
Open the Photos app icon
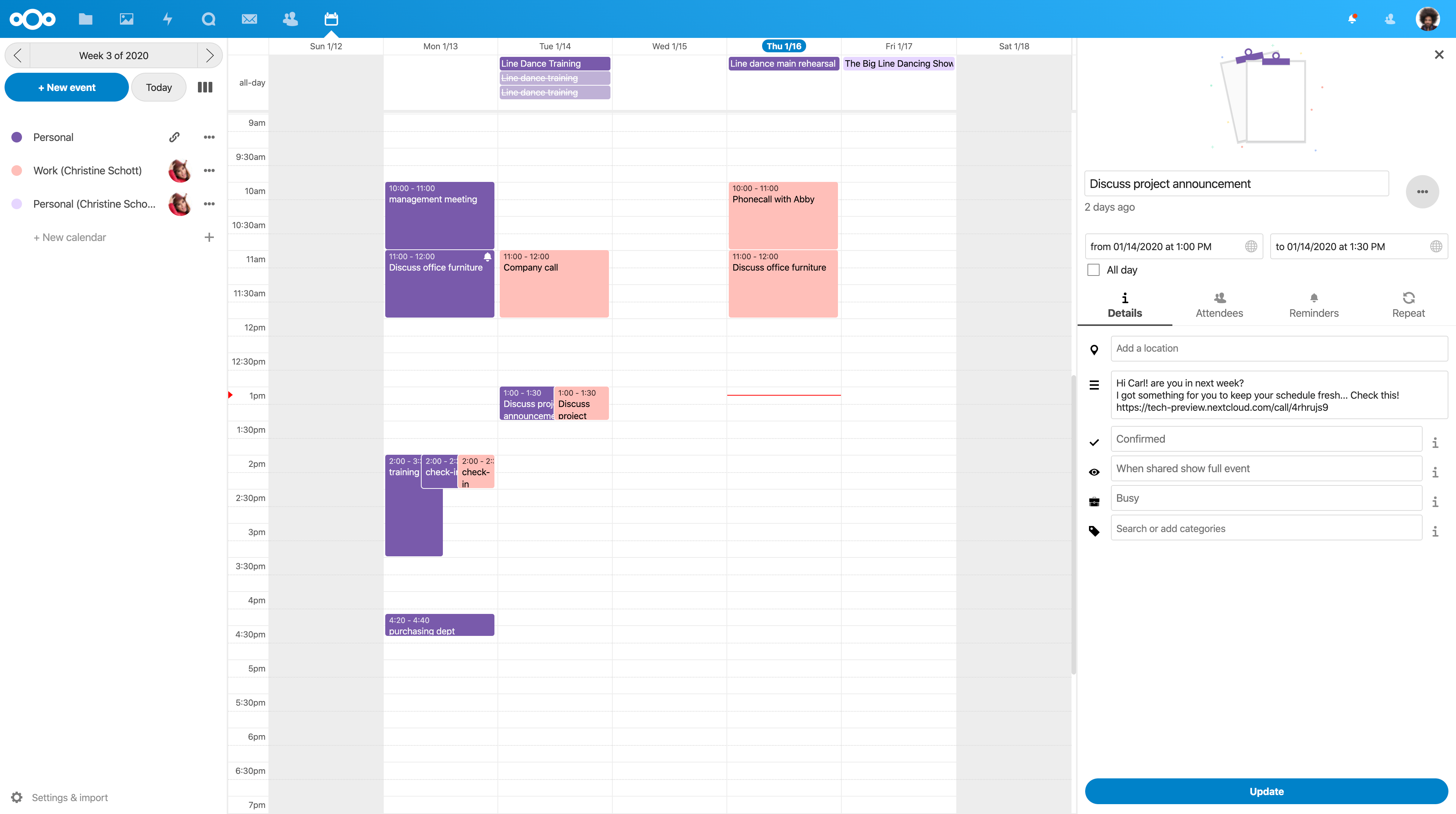(x=127, y=19)
